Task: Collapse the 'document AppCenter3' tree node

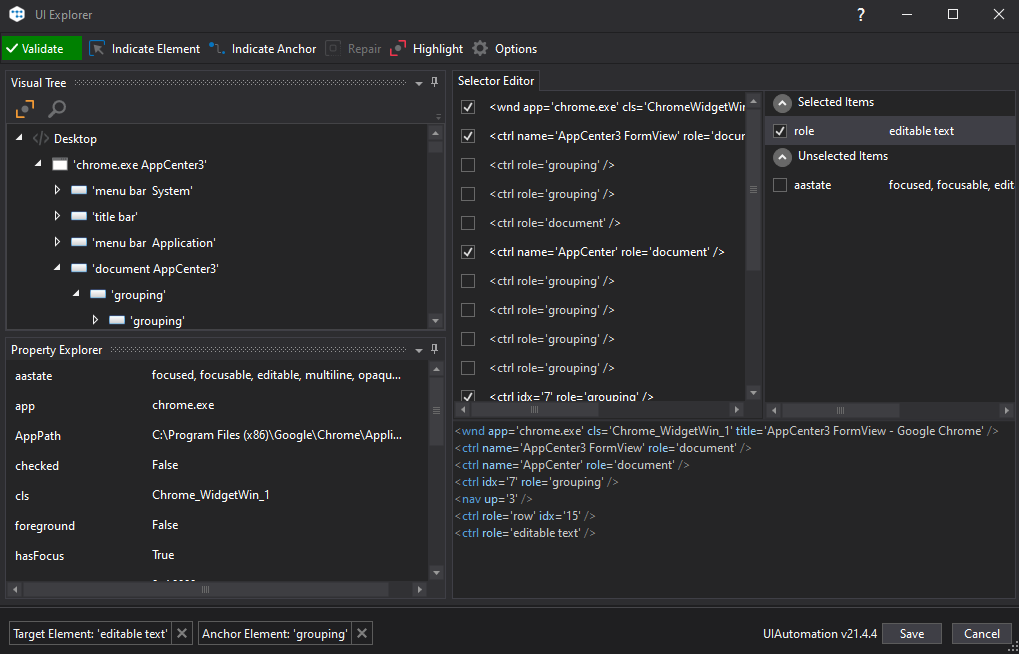Action: coord(58,268)
